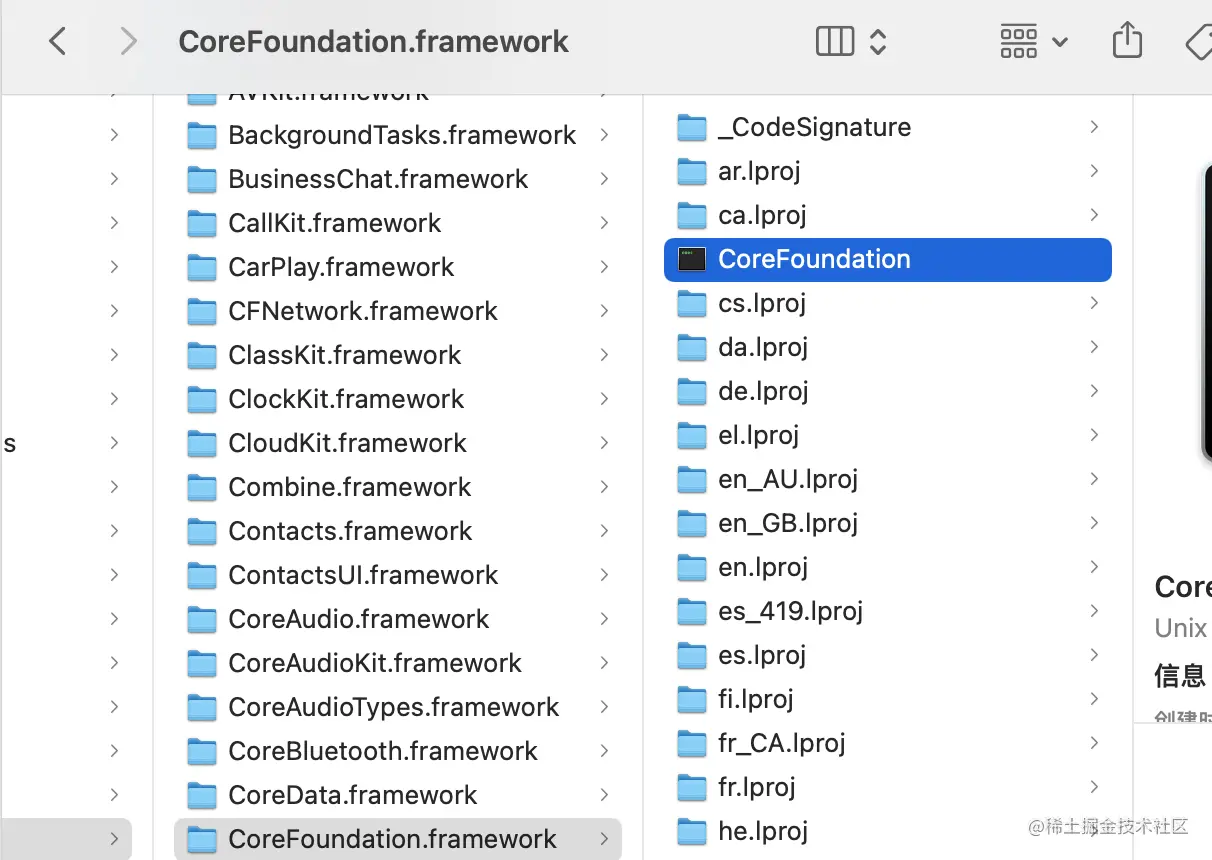The height and width of the screenshot is (860, 1212).
Task: Select the es_419.lproj folder
Action: [x=790, y=611]
